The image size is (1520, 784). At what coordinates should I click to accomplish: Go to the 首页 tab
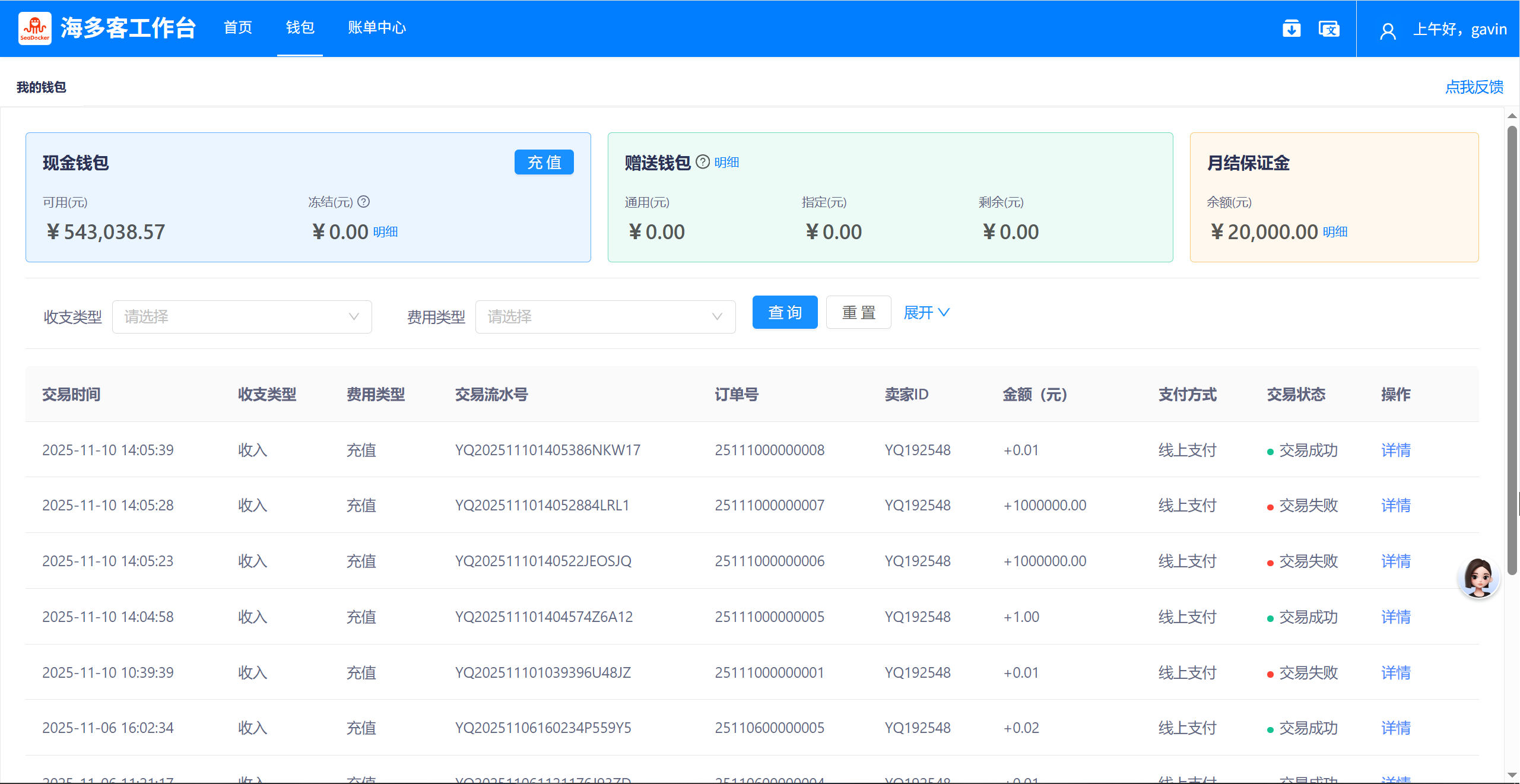coord(237,28)
